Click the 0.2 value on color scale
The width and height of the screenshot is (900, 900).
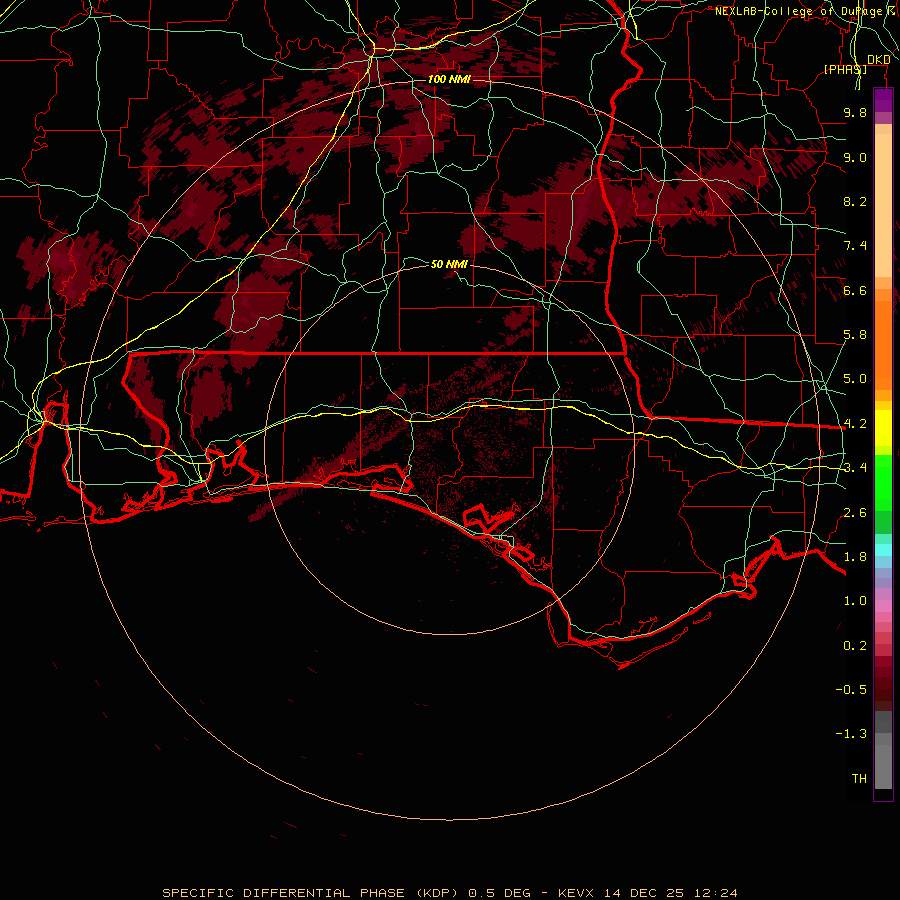point(855,646)
